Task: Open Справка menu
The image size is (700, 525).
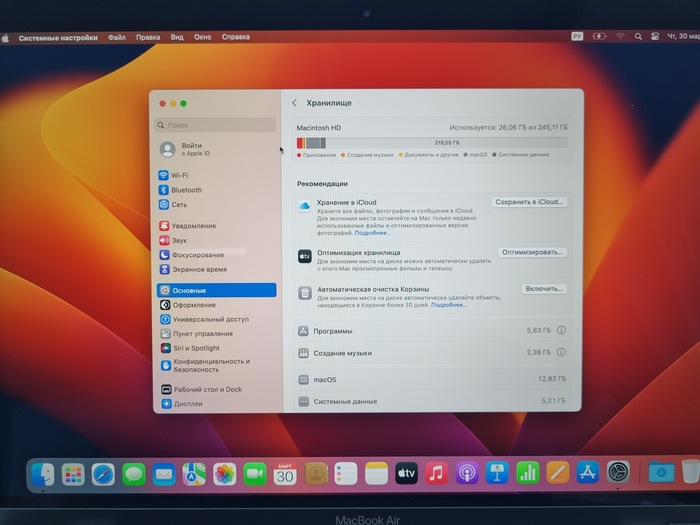Action: (x=236, y=37)
